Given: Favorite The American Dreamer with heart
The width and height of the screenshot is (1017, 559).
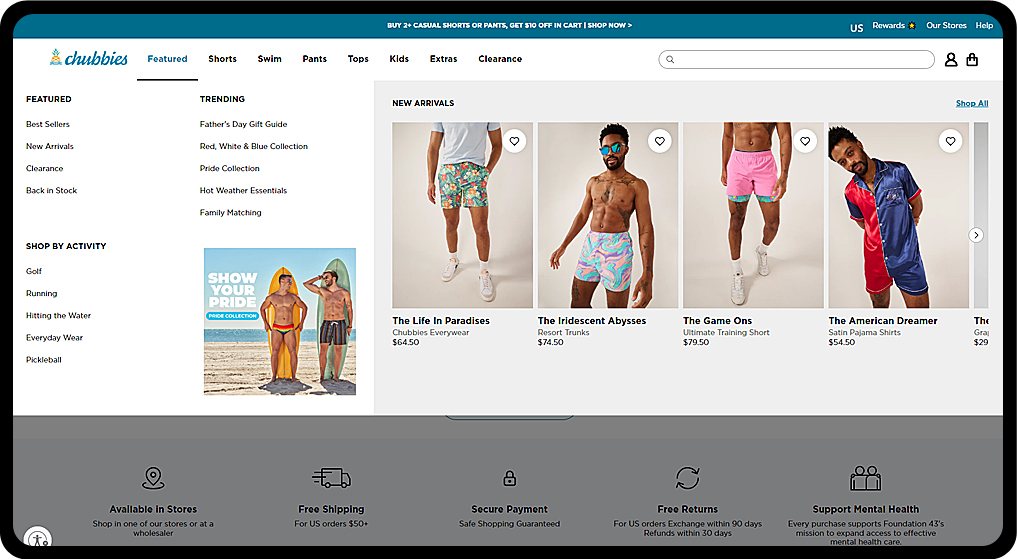Looking at the screenshot, I should point(950,141).
